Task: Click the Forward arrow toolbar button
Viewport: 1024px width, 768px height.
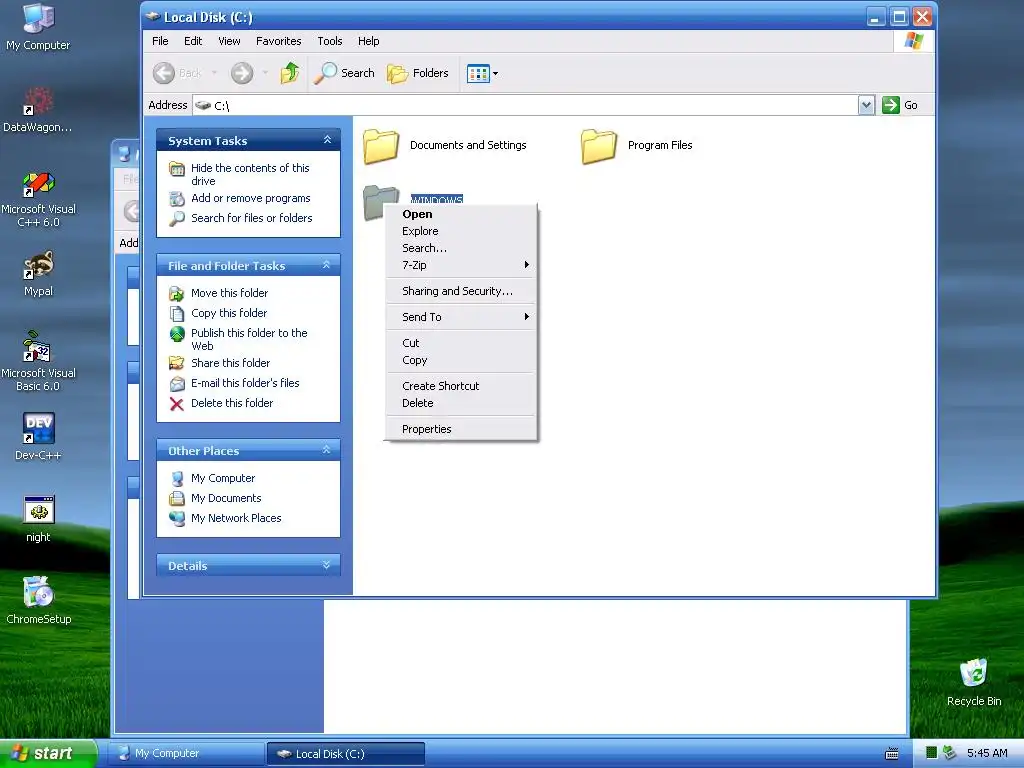Action: coord(242,73)
